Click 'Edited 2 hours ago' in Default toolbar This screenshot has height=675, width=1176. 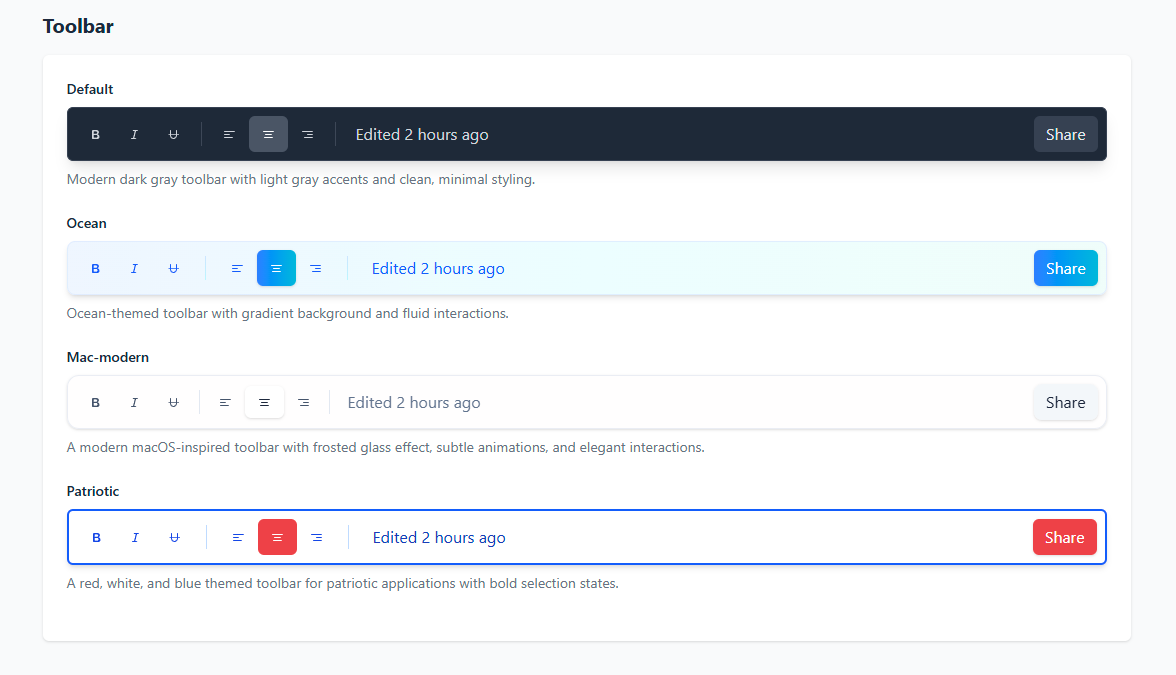[422, 135]
